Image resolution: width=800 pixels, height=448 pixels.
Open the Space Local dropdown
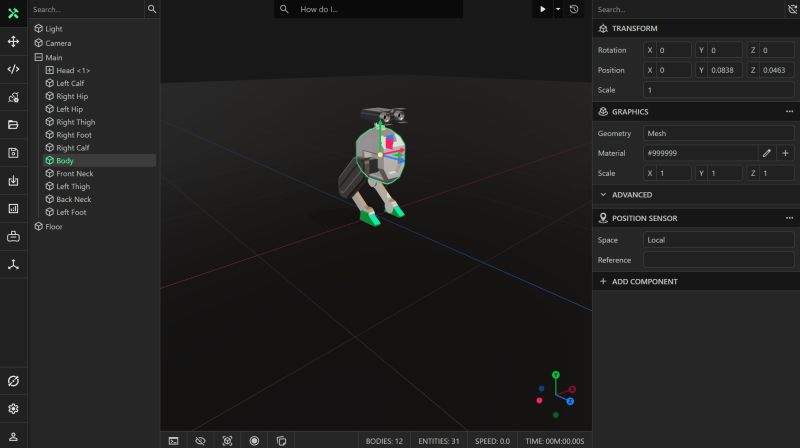pyautogui.click(x=718, y=240)
